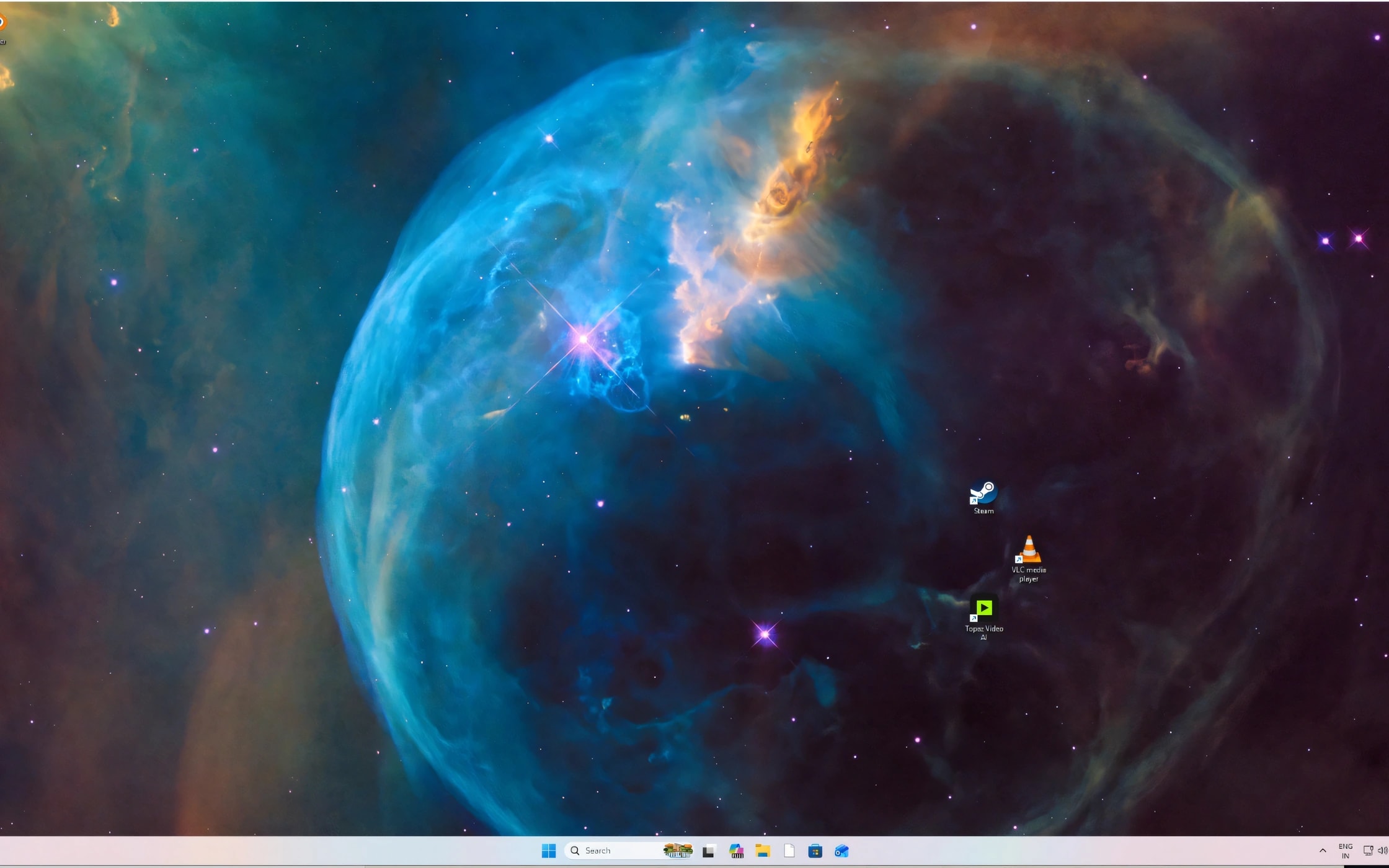
Task: Open the blank document taskbar app
Action: click(789, 851)
